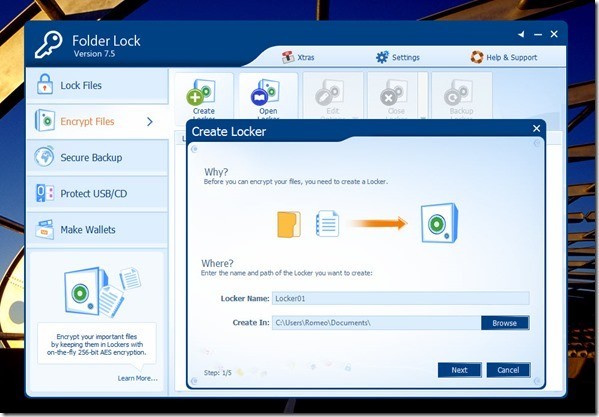Click the Folder Lock key logo

(49, 45)
